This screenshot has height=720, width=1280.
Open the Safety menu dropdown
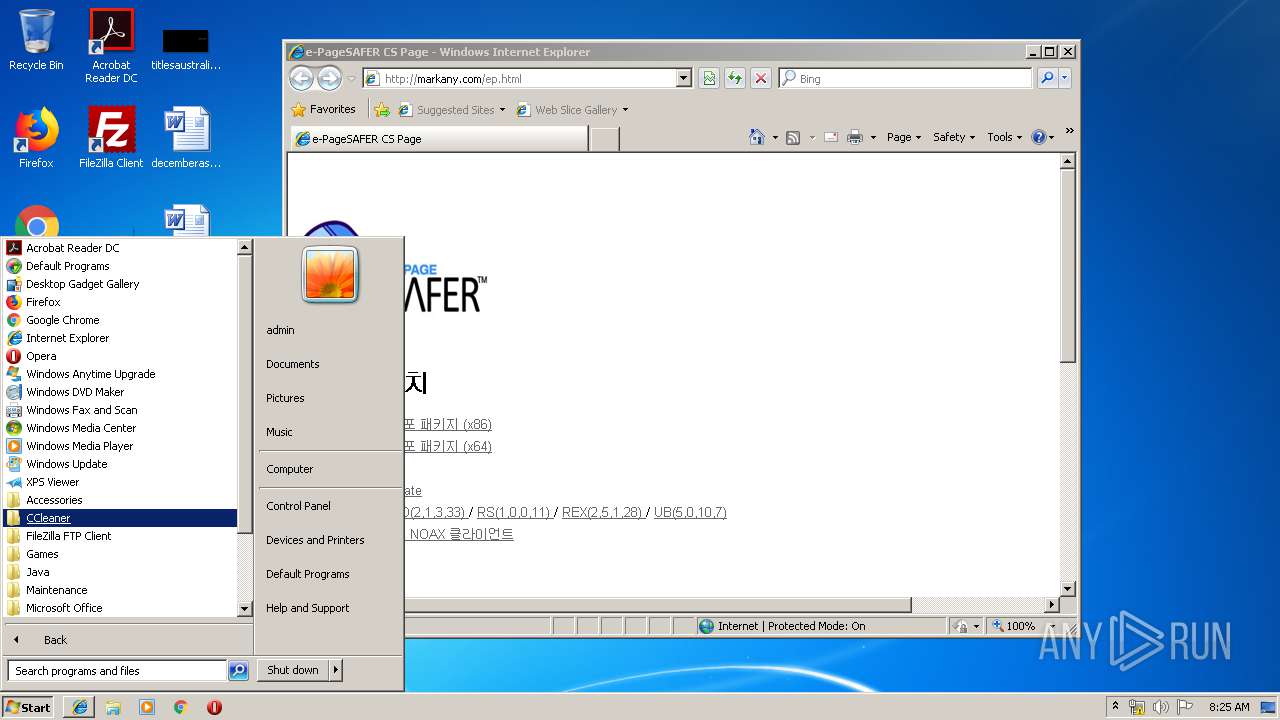coord(954,137)
